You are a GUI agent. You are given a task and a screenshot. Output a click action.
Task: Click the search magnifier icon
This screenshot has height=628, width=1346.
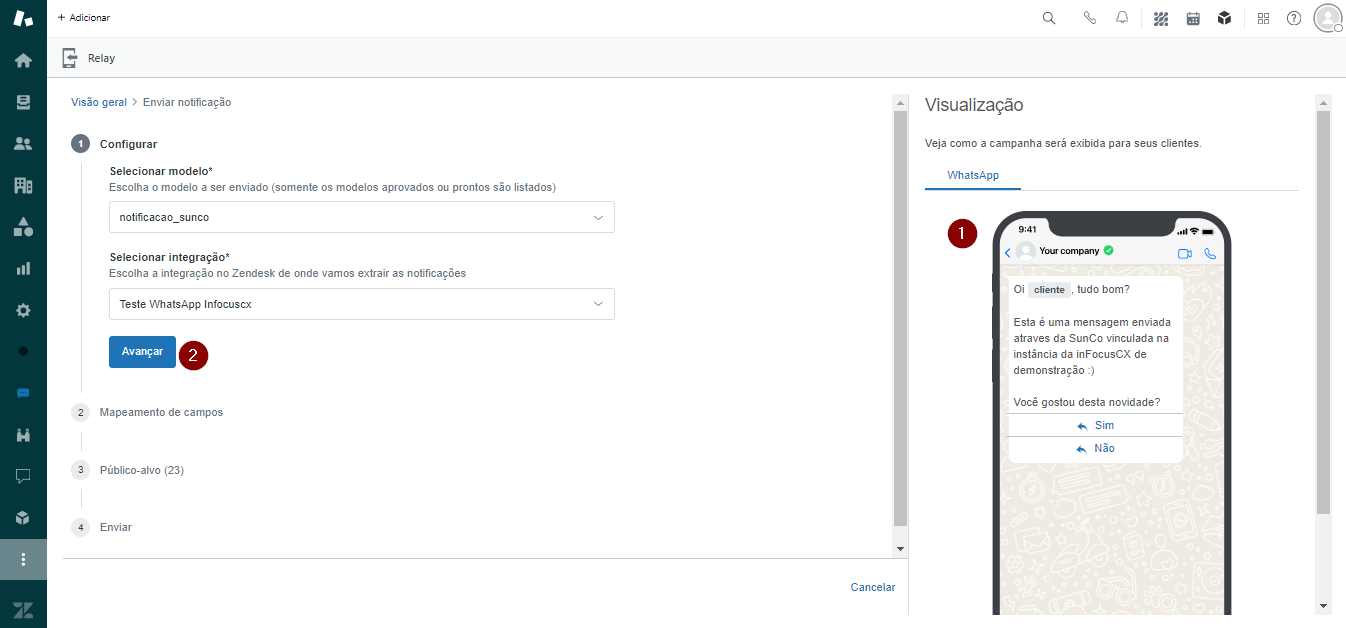(x=1049, y=18)
